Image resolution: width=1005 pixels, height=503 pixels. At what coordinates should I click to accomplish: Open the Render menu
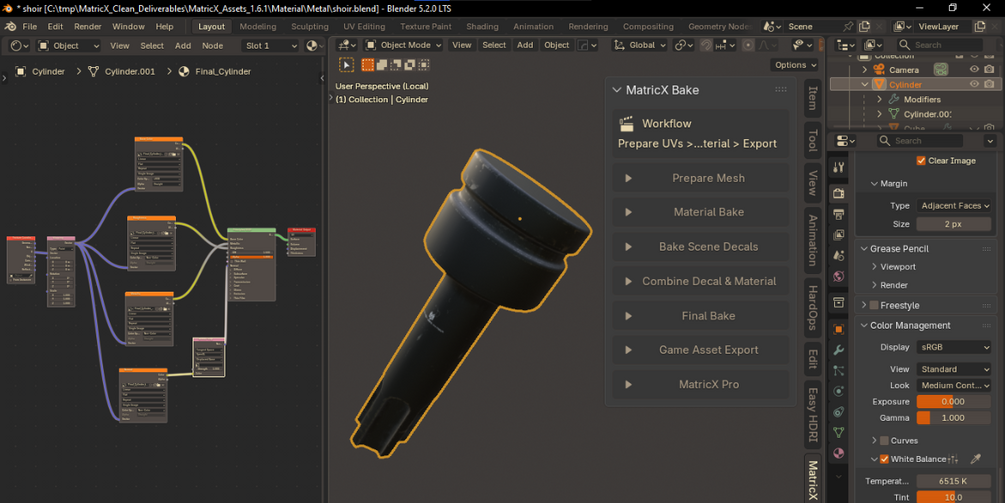pyautogui.click(x=88, y=26)
